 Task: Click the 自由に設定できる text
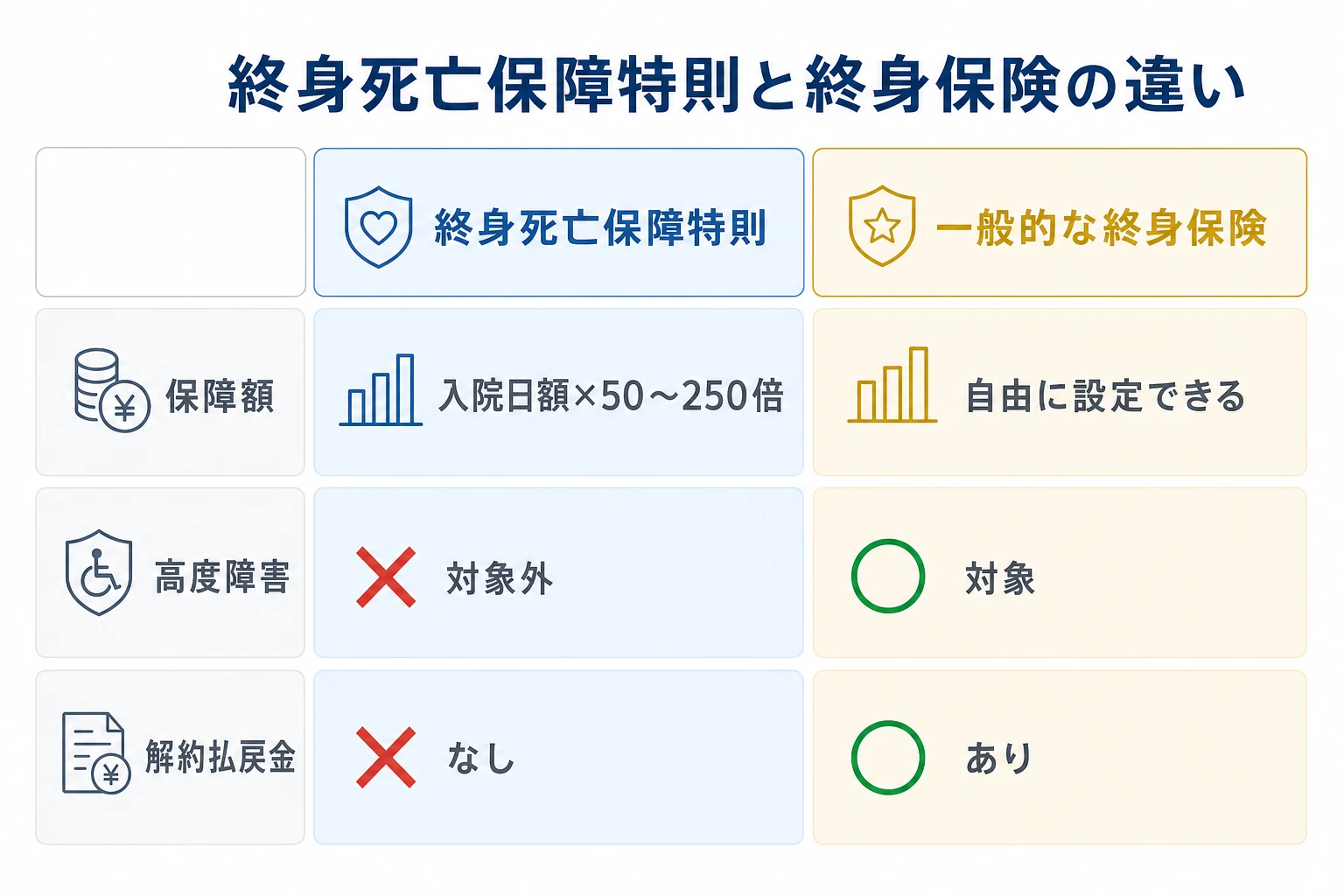click(1106, 396)
